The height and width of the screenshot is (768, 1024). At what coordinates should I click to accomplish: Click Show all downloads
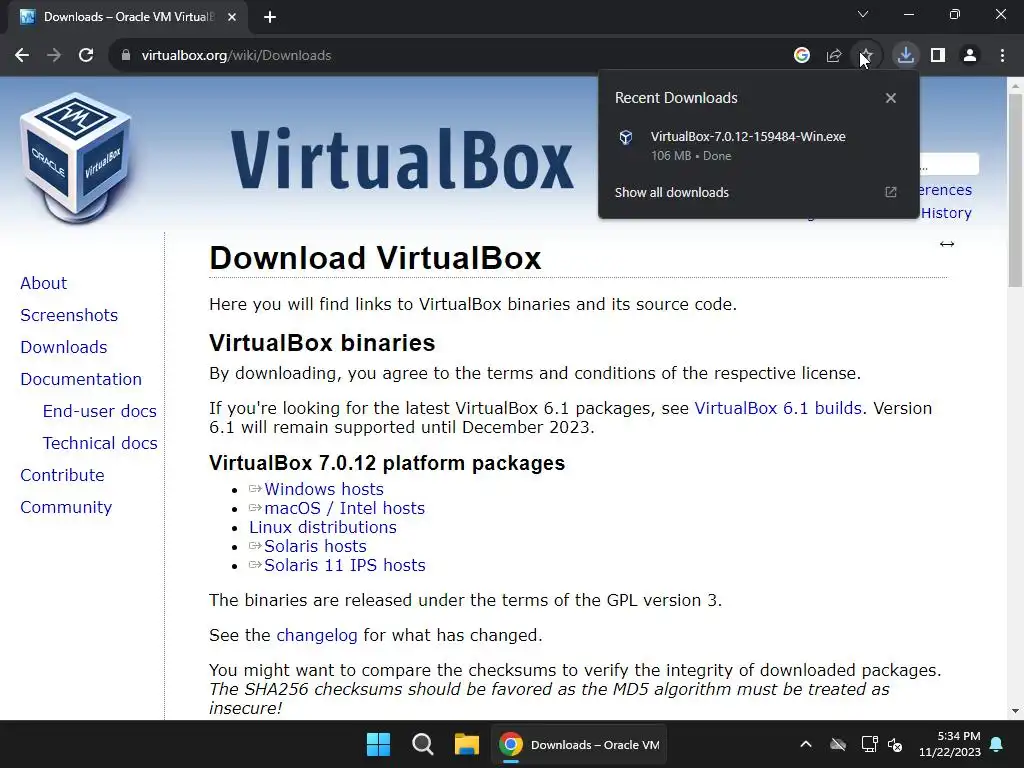pos(671,193)
